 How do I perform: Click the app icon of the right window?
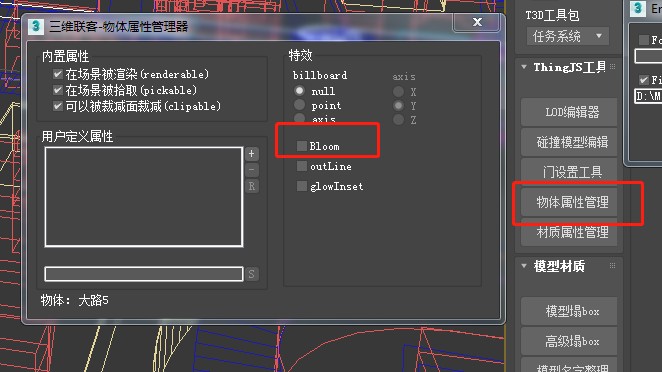[638, 8]
